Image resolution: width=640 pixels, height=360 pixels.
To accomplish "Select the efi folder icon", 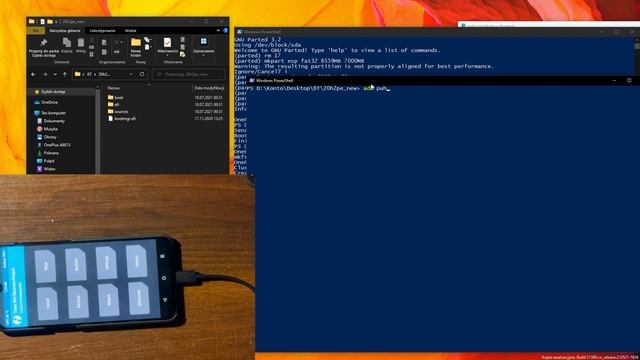I will (x=111, y=104).
